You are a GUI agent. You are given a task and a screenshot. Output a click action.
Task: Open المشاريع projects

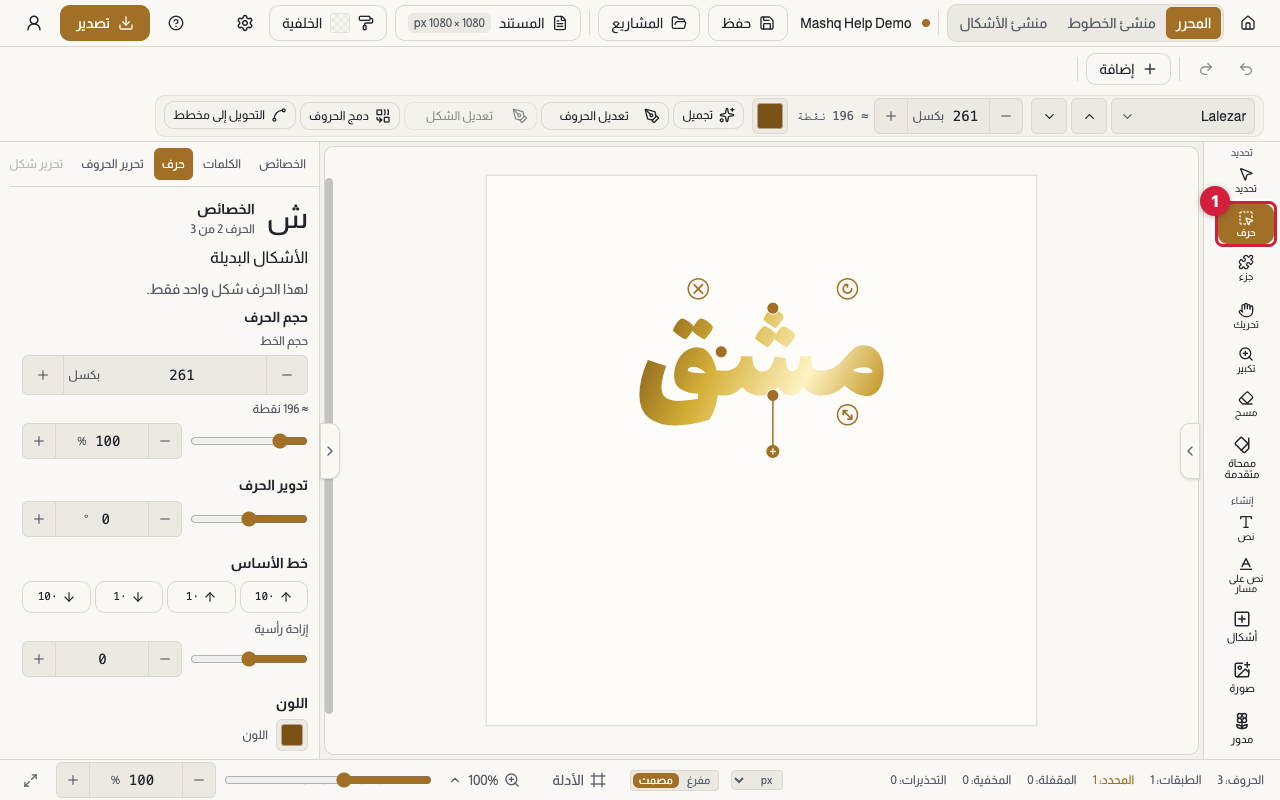(x=649, y=23)
